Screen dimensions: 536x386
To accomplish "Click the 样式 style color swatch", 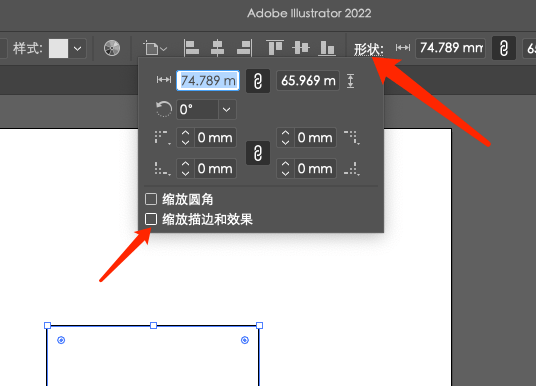I will pyautogui.click(x=58, y=49).
